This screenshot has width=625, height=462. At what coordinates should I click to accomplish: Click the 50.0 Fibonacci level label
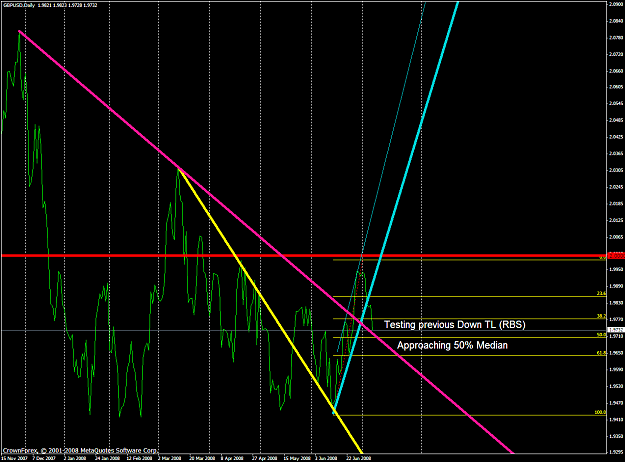[601, 334]
